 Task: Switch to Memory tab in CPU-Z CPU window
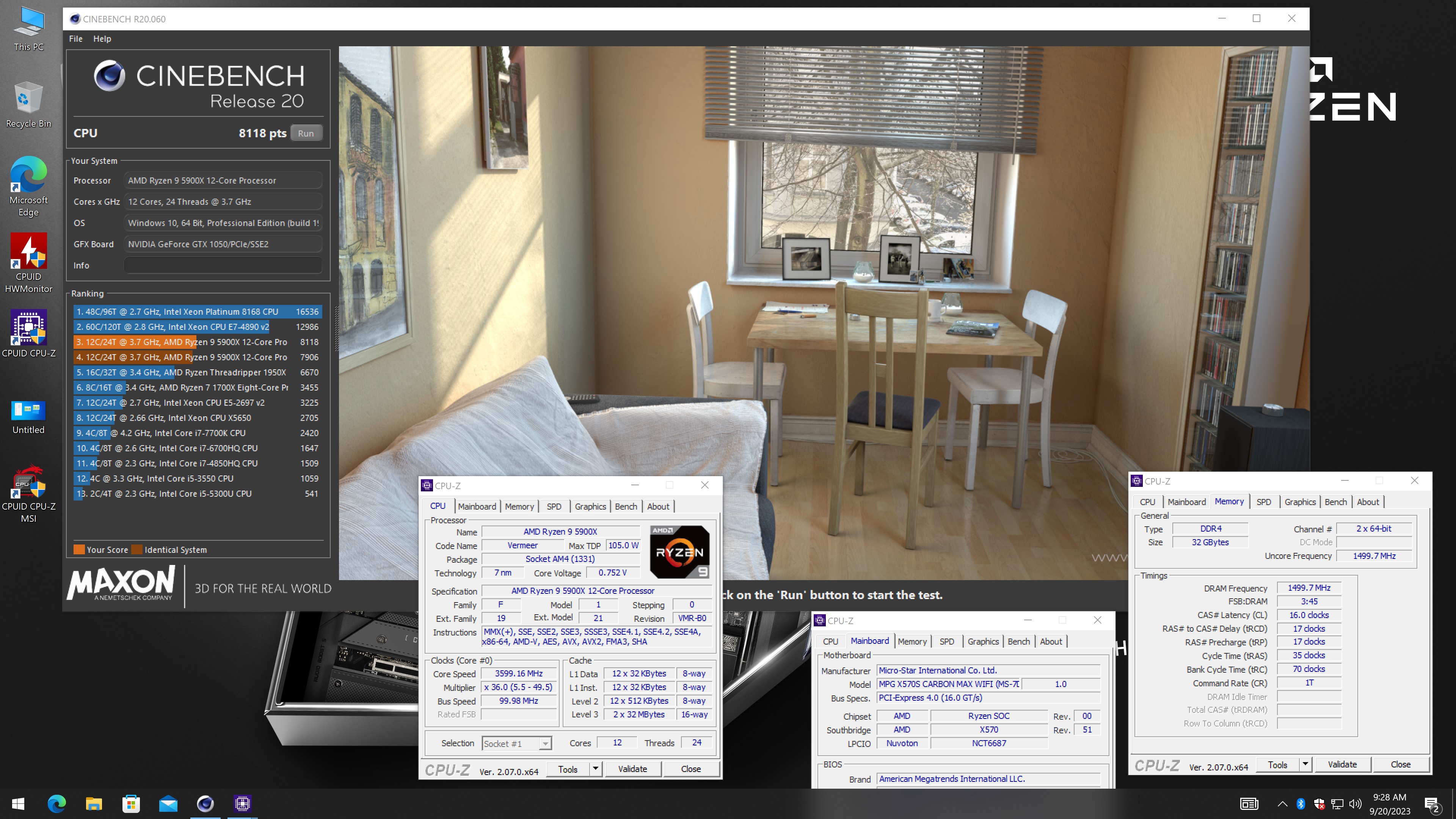pyautogui.click(x=519, y=507)
